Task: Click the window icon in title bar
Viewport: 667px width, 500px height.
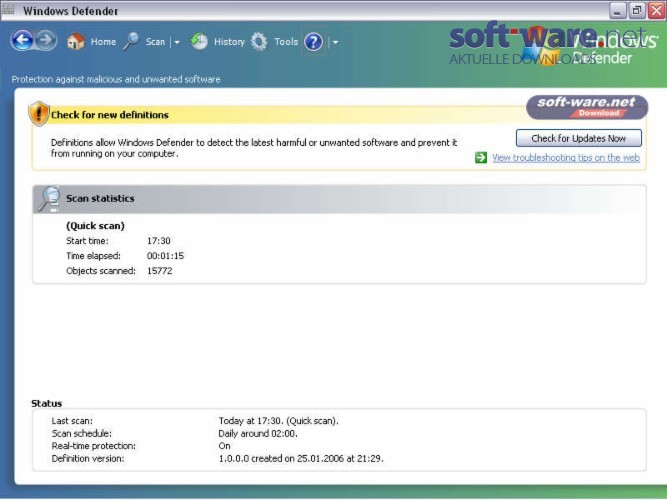Action: coord(8,10)
